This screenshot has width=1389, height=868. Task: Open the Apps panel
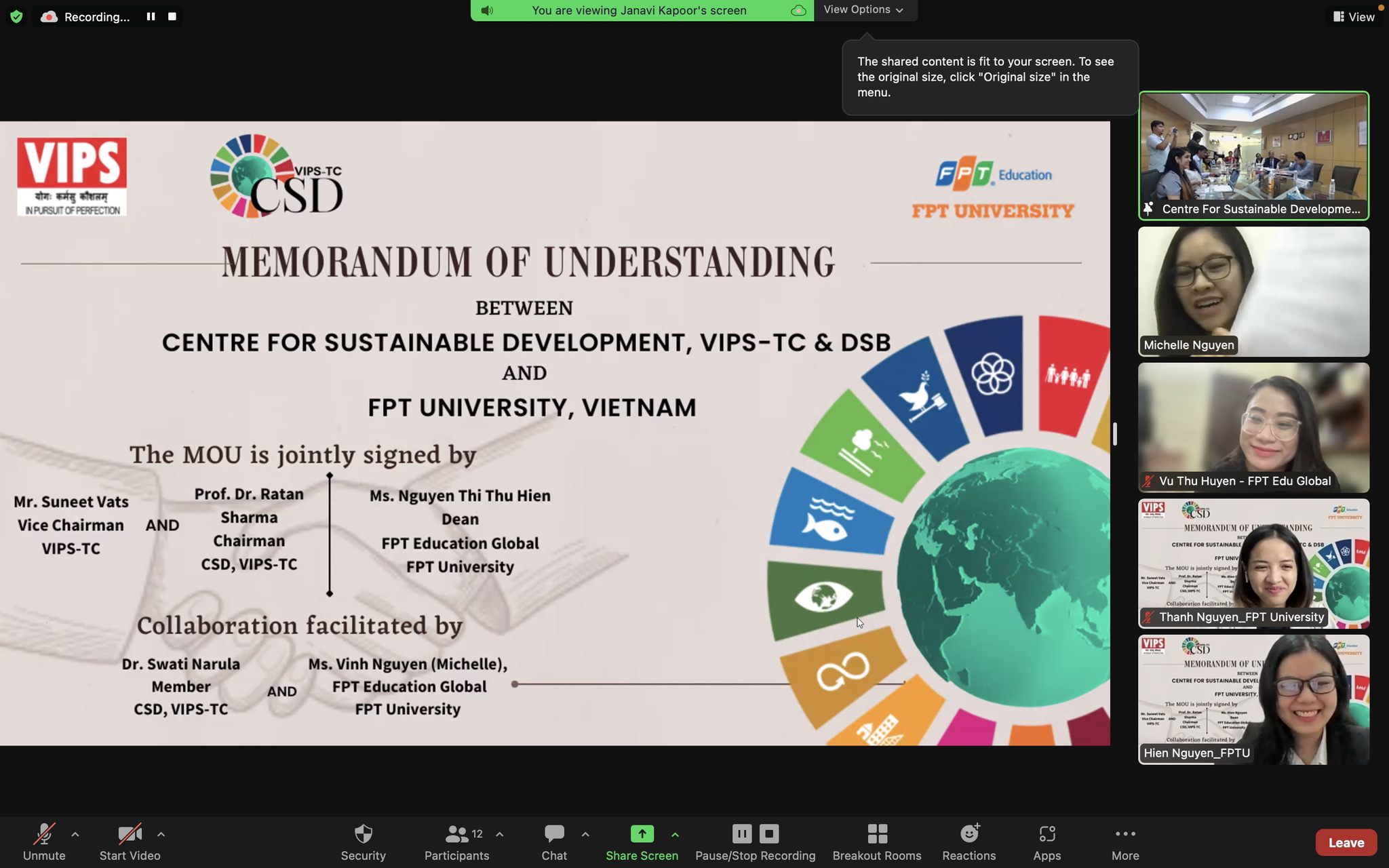(1046, 842)
